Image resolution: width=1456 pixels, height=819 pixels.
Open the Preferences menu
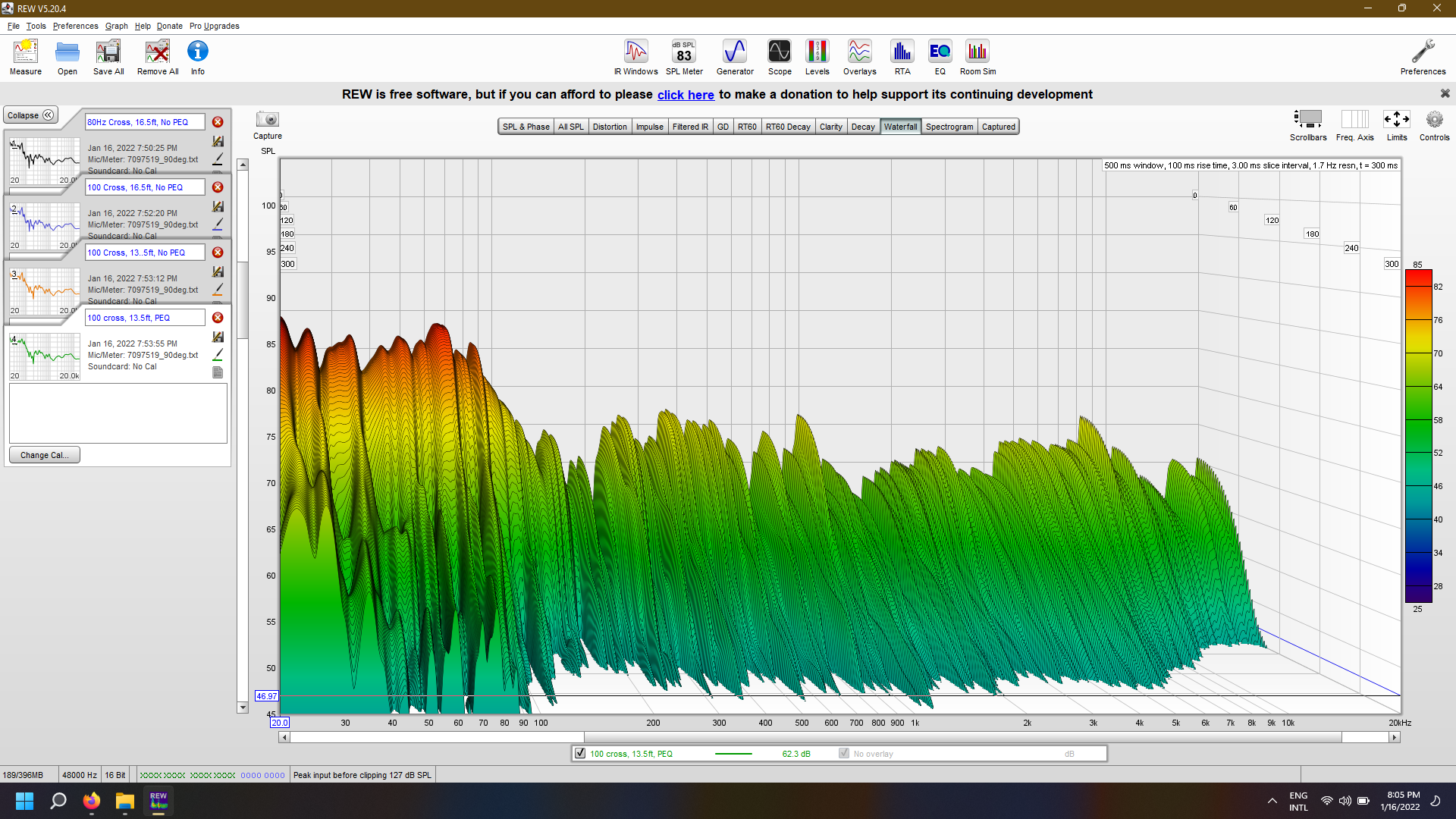[x=75, y=26]
